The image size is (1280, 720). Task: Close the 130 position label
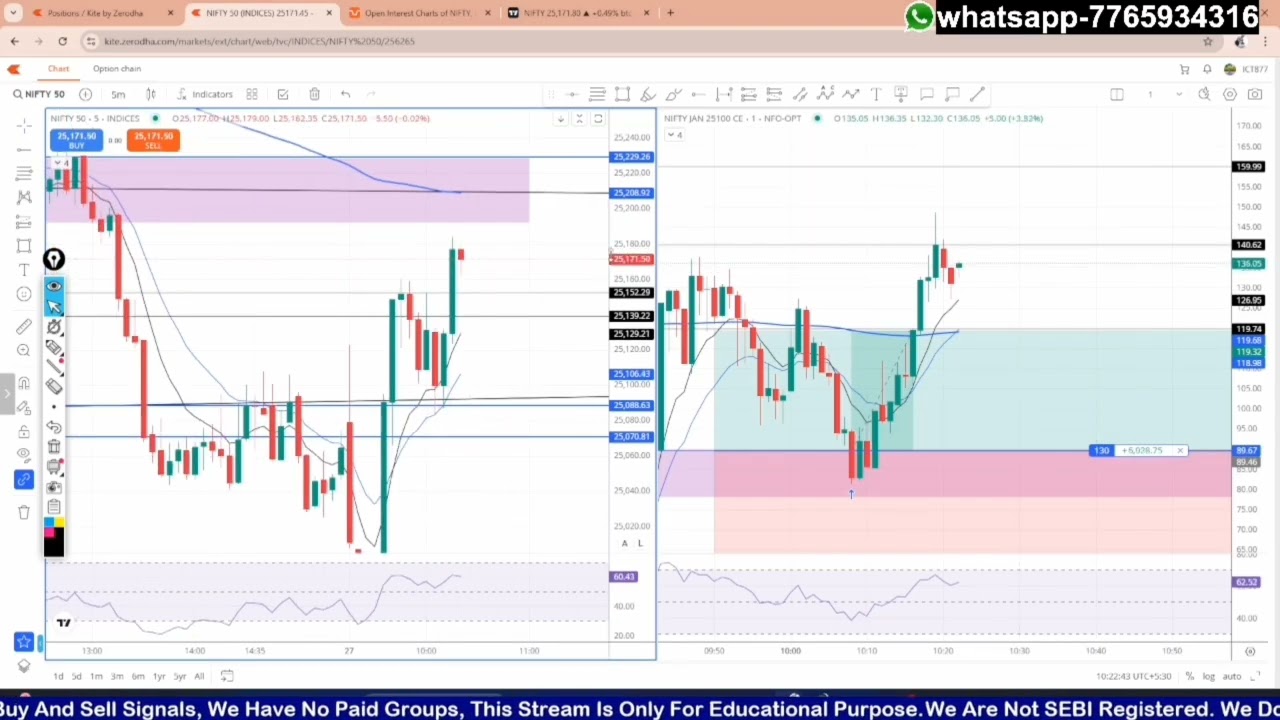click(x=1180, y=451)
